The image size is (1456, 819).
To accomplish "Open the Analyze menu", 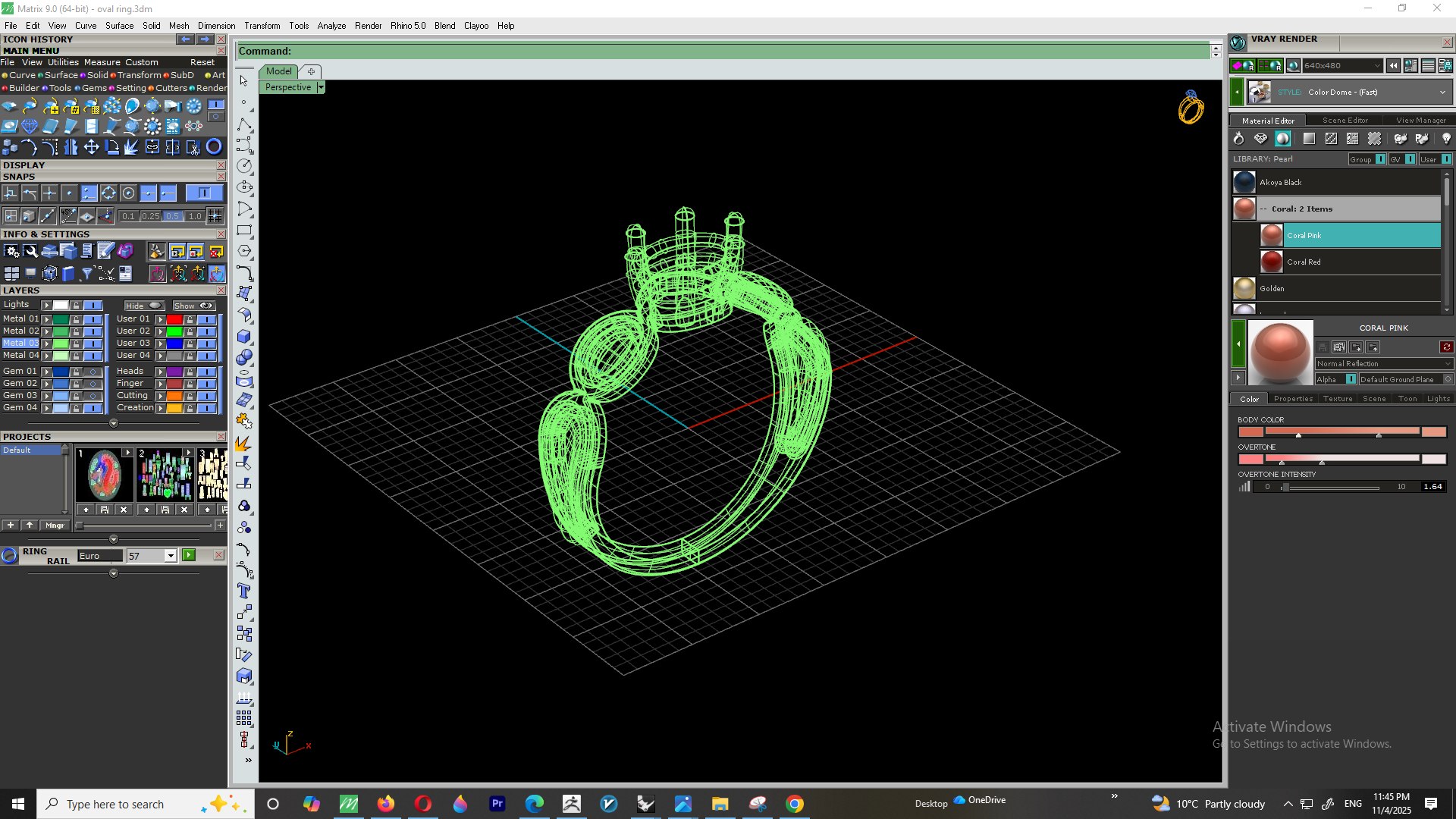I will pos(331,26).
